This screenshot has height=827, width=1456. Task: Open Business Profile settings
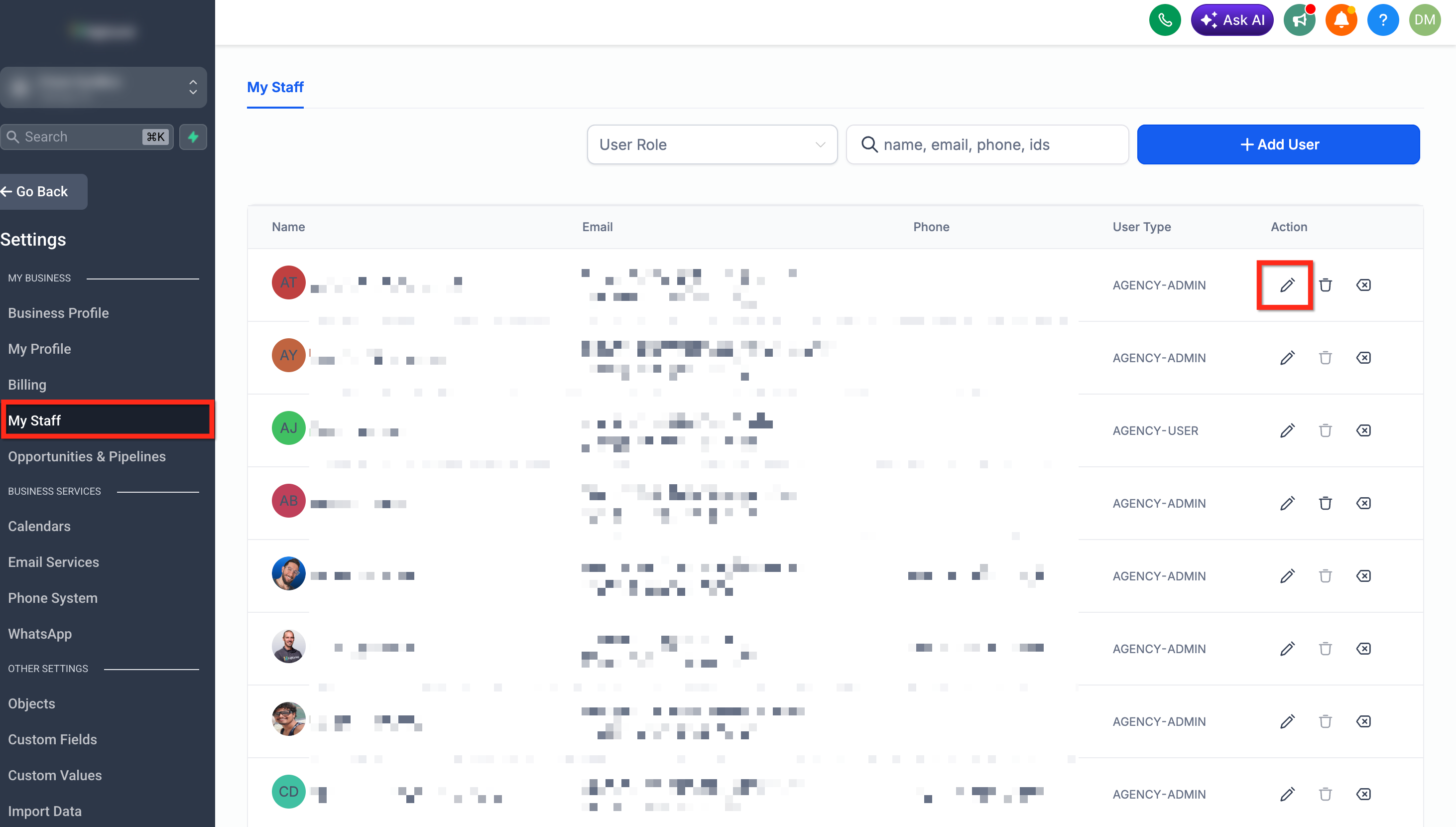pos(58,313)
